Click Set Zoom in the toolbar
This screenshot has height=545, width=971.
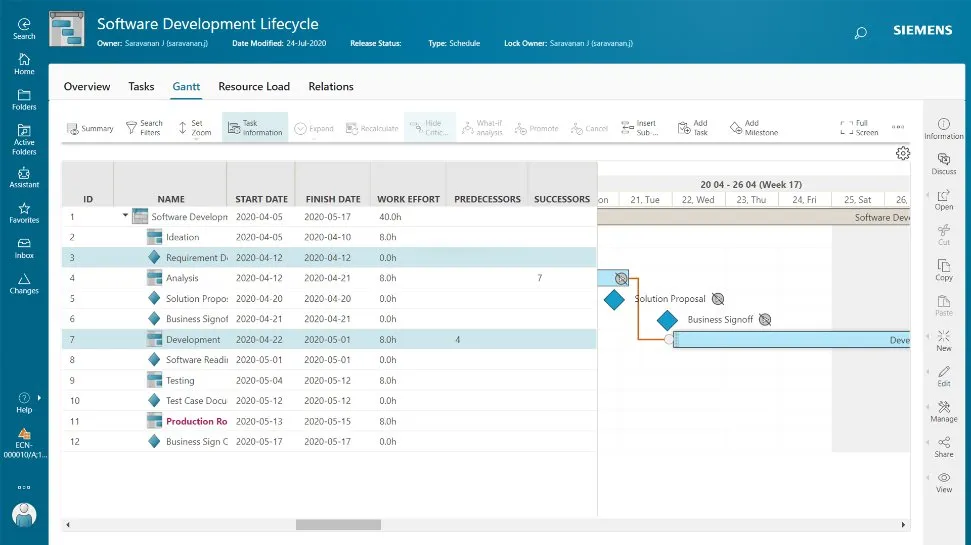(194, 128)
